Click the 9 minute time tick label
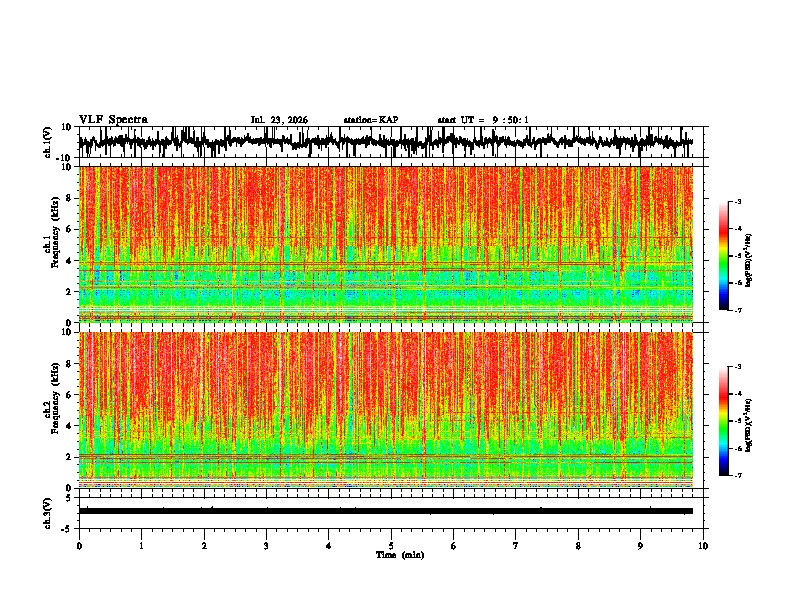 [640, 546]
